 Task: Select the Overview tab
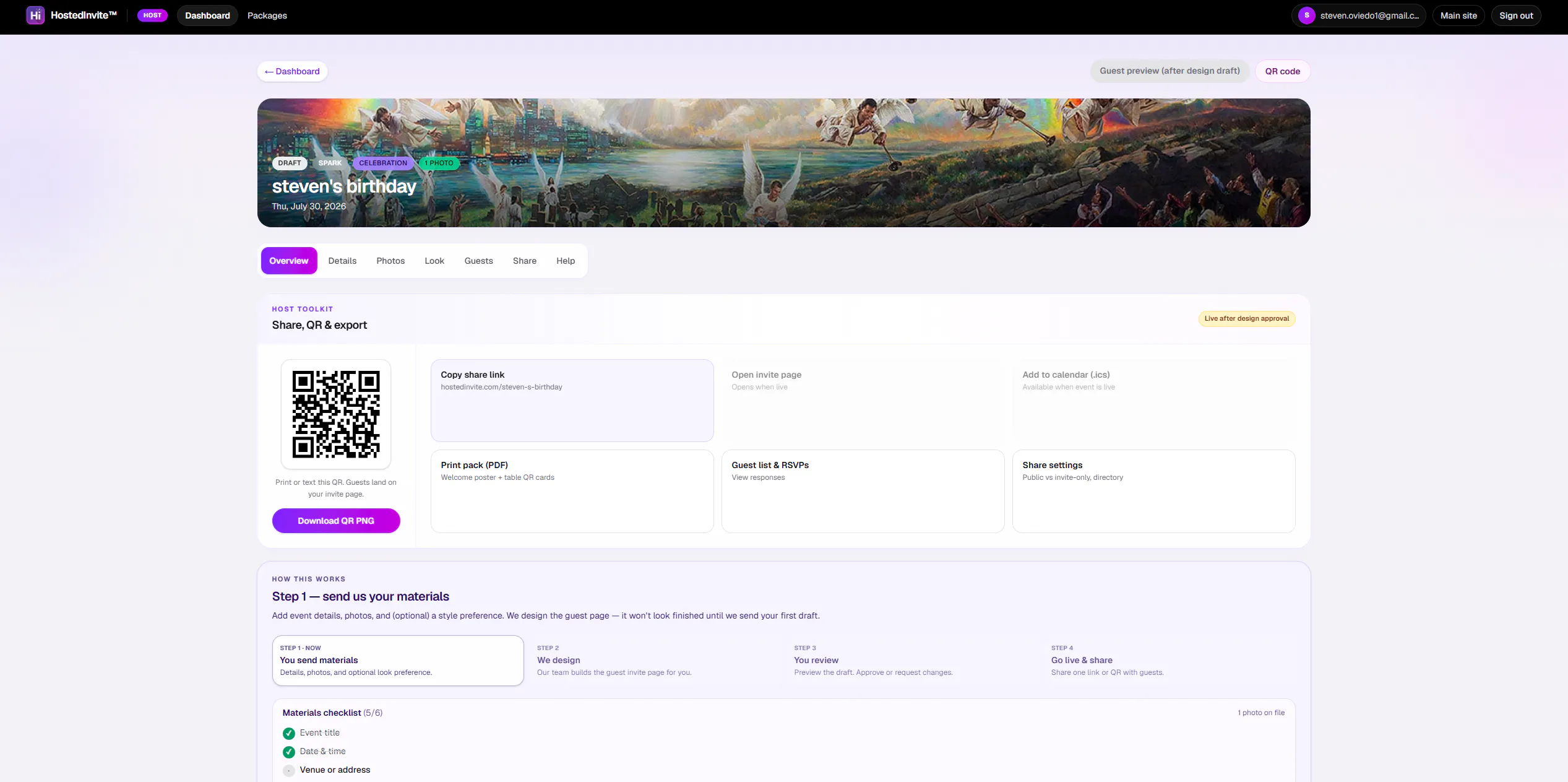click(x=289, y=261)
